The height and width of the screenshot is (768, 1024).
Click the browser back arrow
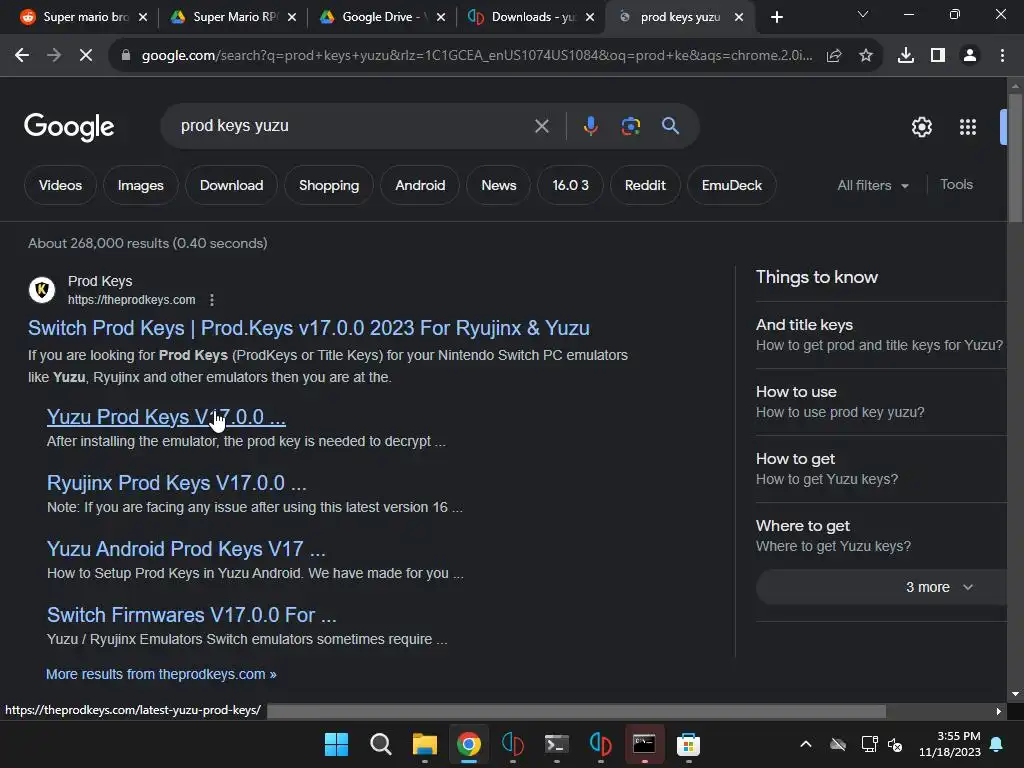[22, 56]
